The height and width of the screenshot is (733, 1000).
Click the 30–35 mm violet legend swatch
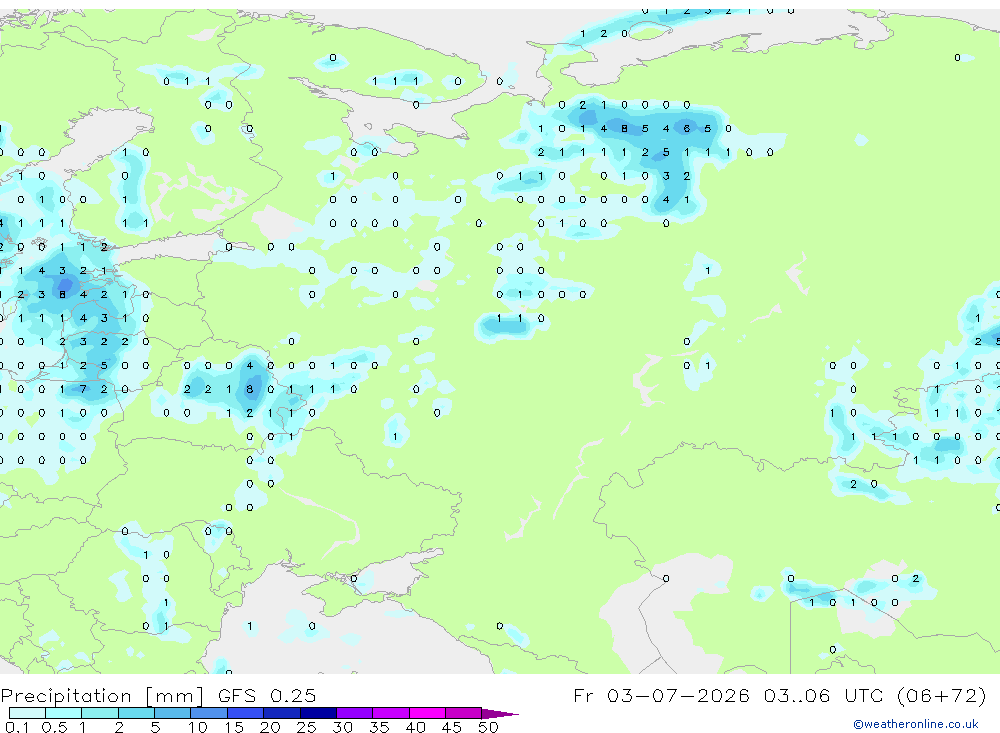(355, 713)
